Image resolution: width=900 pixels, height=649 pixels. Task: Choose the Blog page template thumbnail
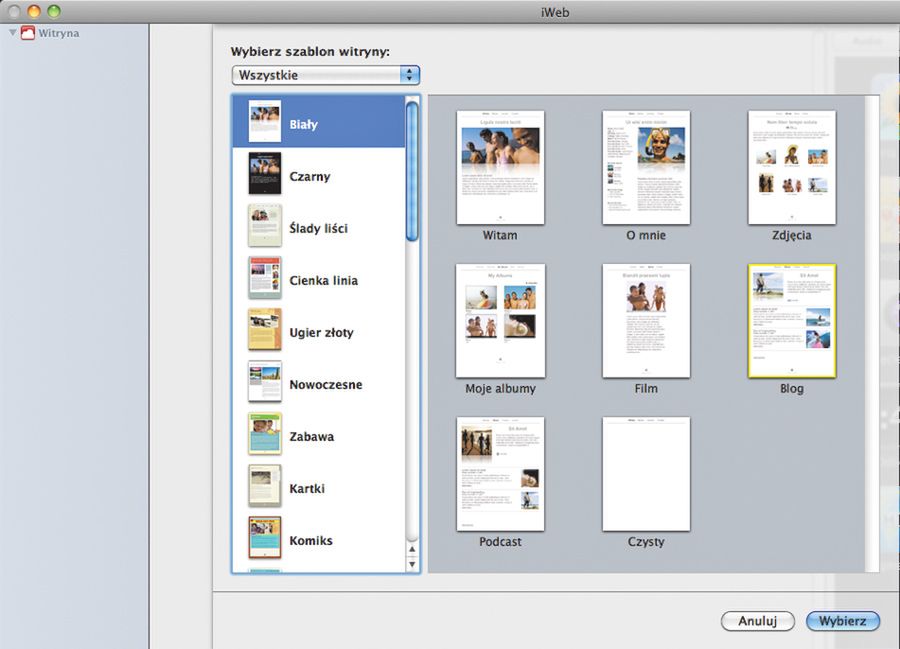pos(792,321)
